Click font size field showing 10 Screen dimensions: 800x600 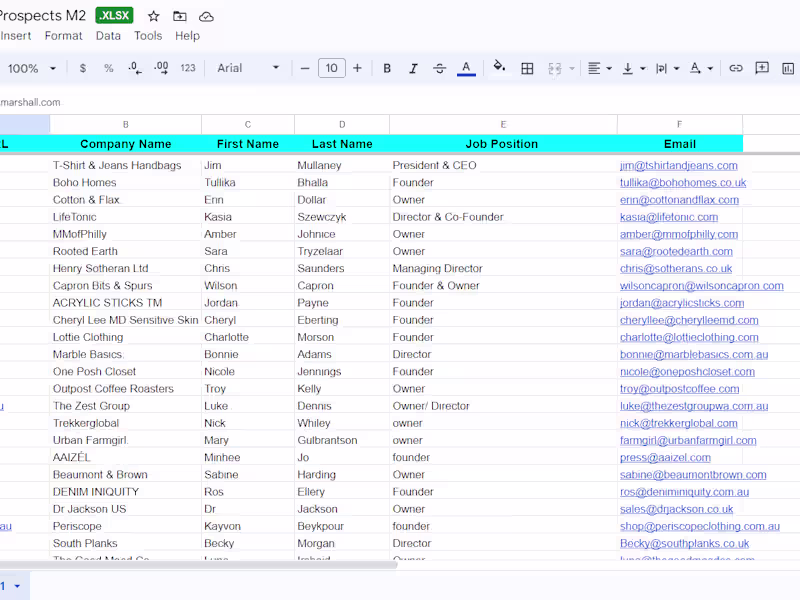point(332,68)
